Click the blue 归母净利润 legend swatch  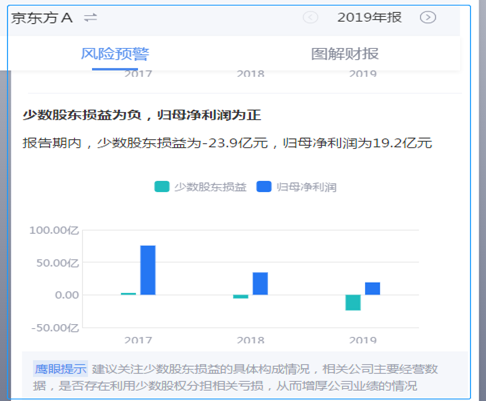coord(264,187)
